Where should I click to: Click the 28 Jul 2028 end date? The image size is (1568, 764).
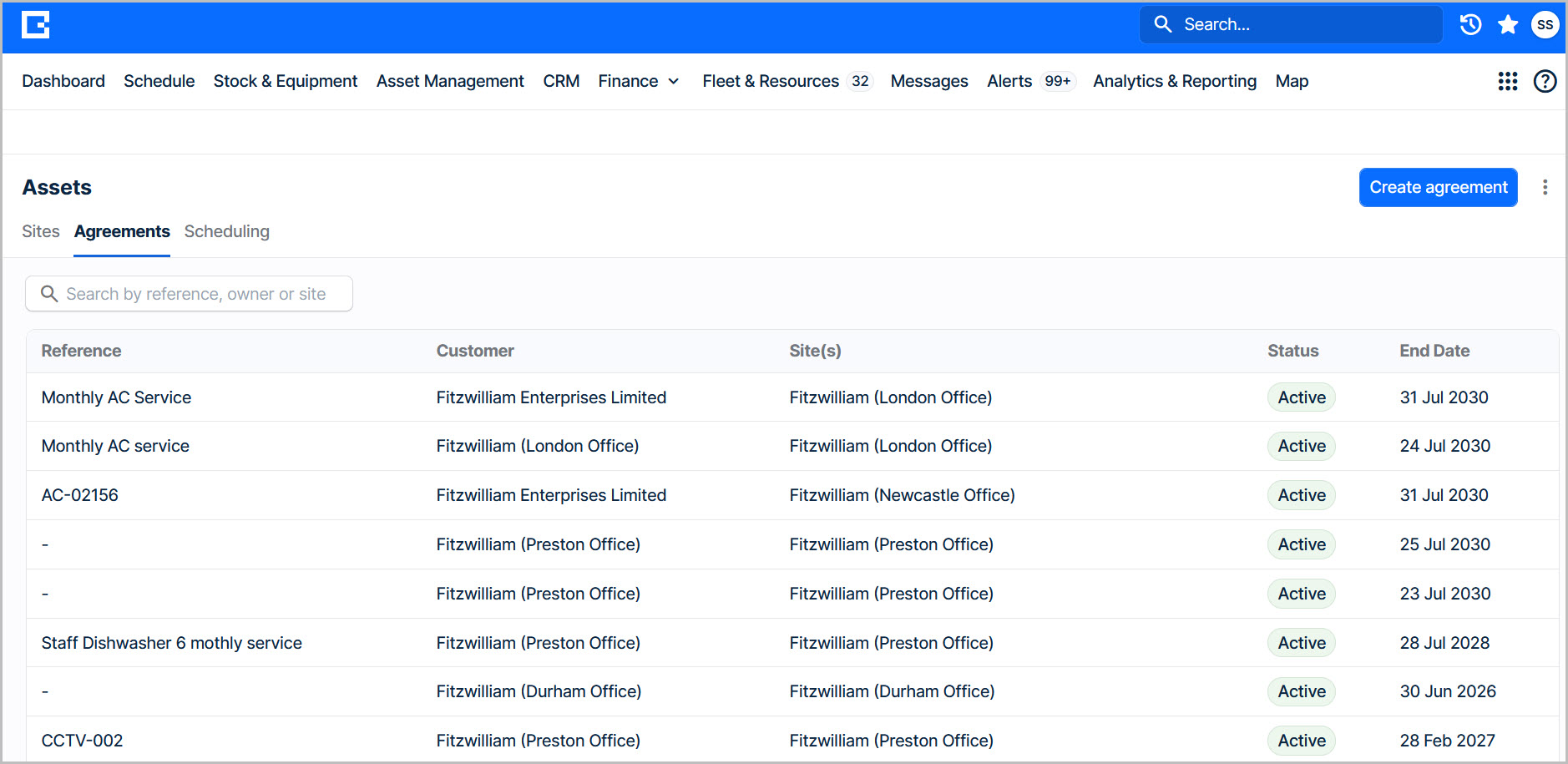coord(1444,643)
